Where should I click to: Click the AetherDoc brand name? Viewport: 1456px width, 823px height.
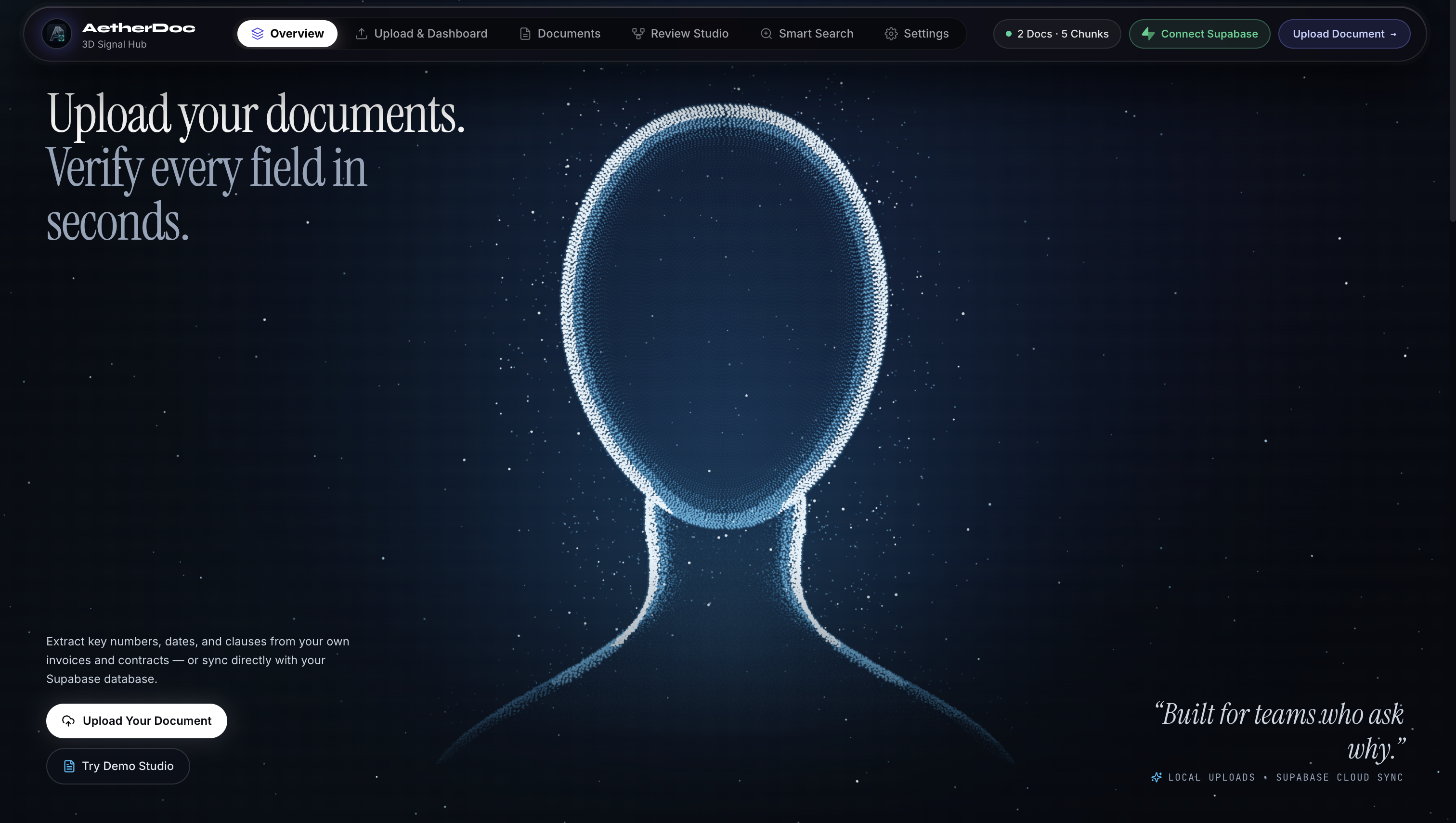click(x=139, y=28)
